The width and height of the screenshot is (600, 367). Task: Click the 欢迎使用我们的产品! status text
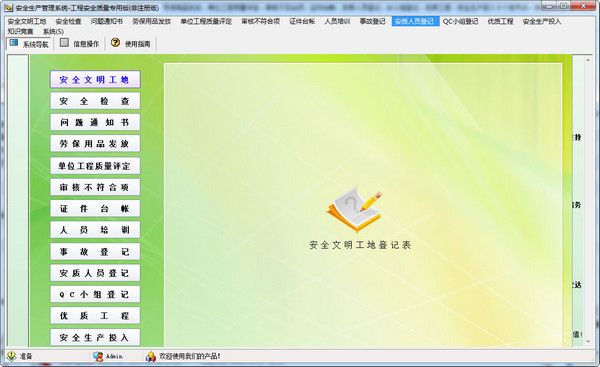[x=190, y=356]
